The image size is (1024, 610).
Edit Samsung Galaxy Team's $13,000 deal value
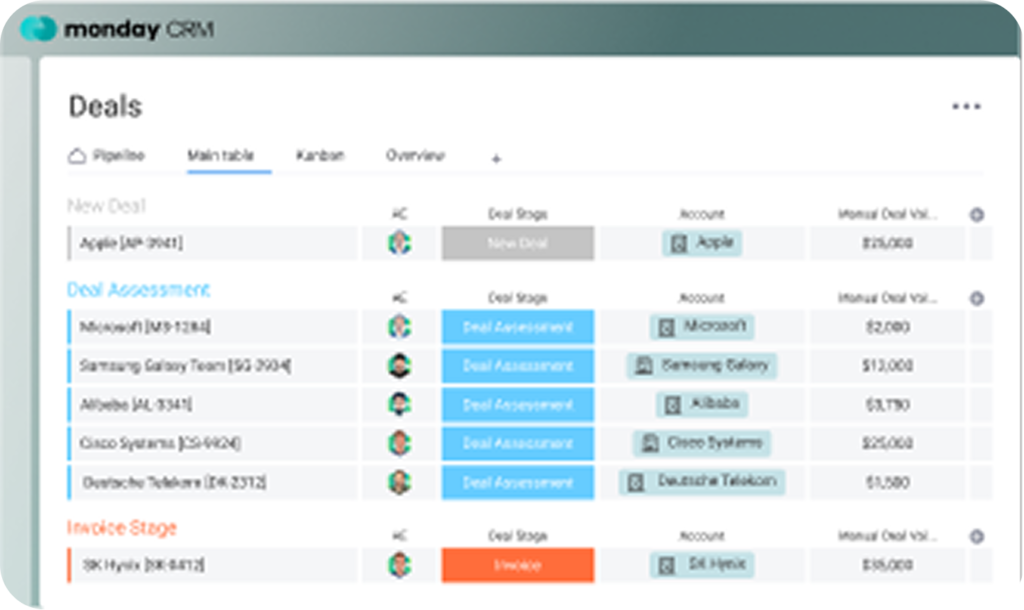pos(888,366)
